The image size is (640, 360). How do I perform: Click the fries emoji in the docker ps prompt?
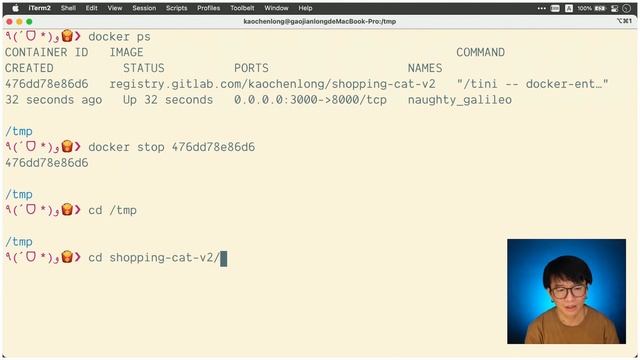coord(67,36)
